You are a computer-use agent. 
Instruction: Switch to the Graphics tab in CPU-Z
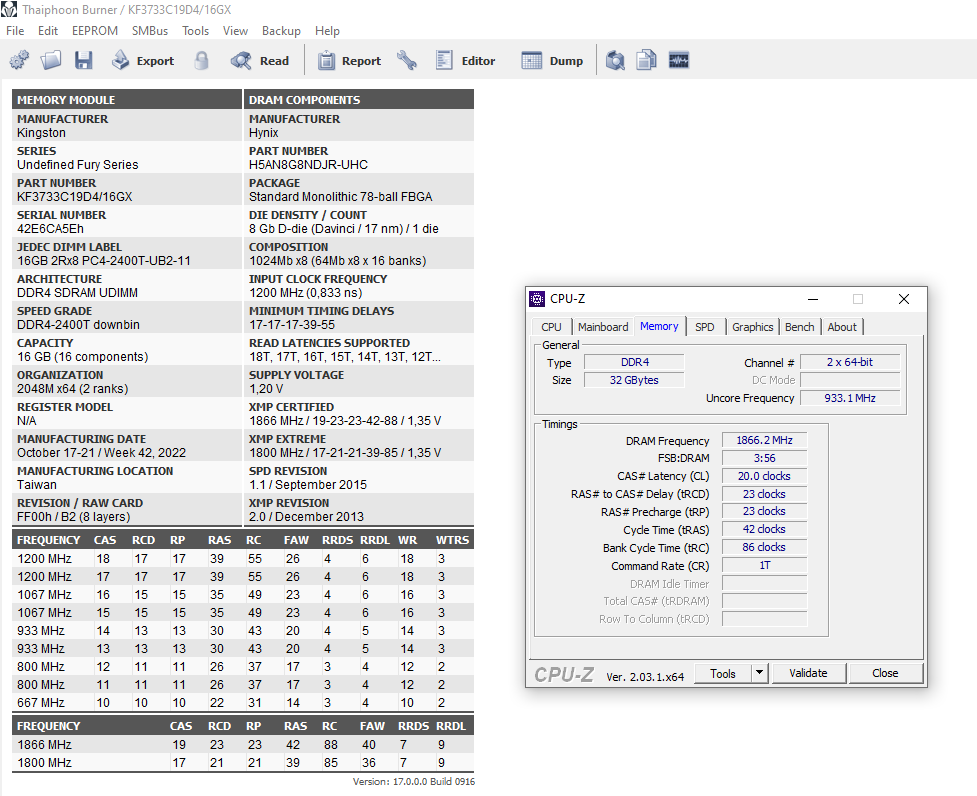[753, 327]
